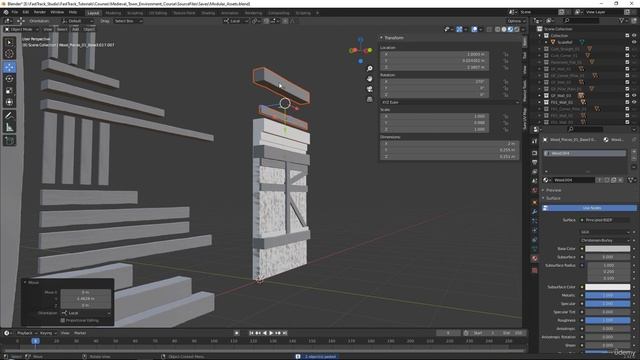Select the combined Transform tool
This screenshot has height=360, width=640.
pyautogui.click(x=9, y=102)
